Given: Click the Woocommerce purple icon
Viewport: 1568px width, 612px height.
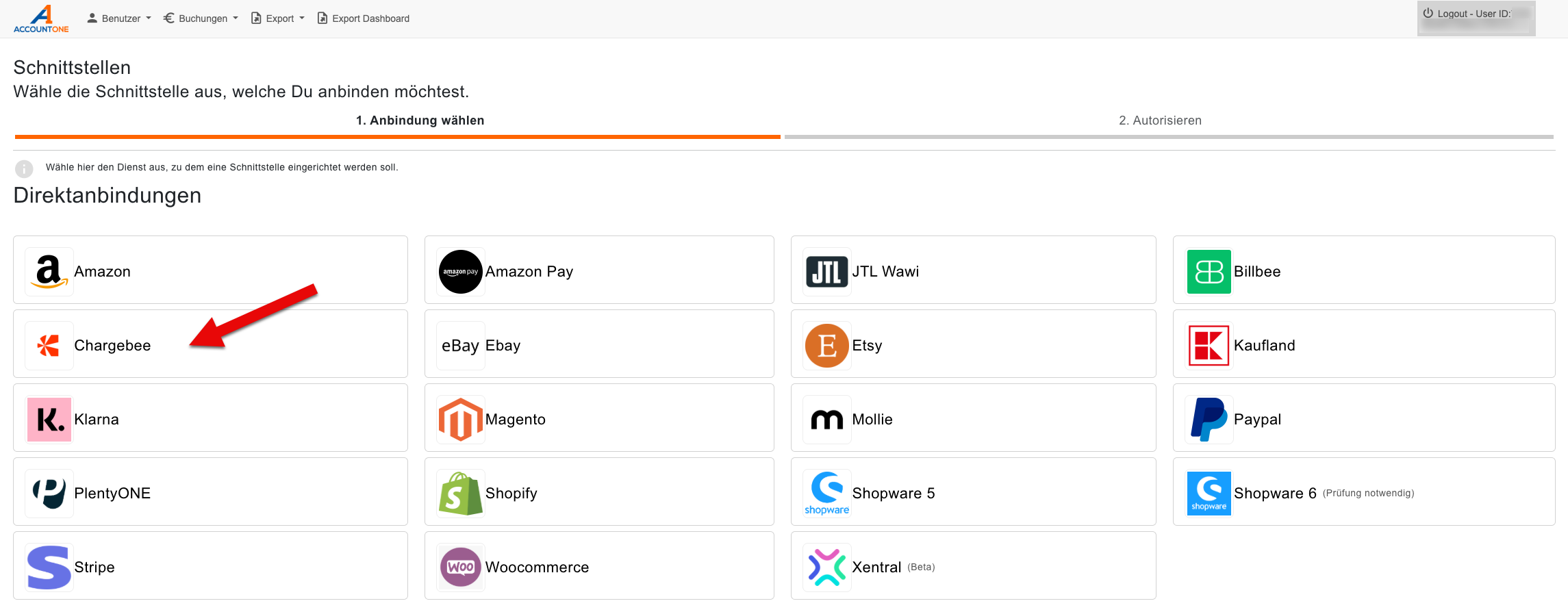Looking at the screenshot, I should click(x=460, y=568).
